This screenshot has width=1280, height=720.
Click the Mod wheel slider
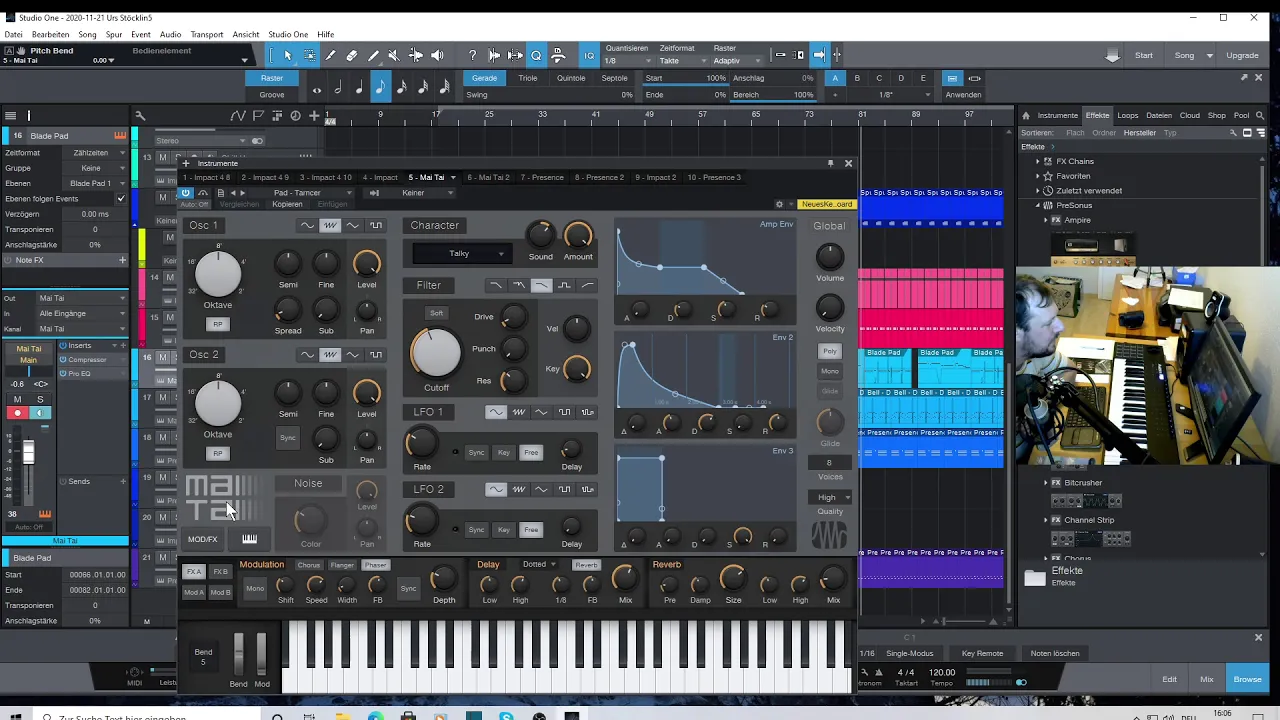pos(262,654)
